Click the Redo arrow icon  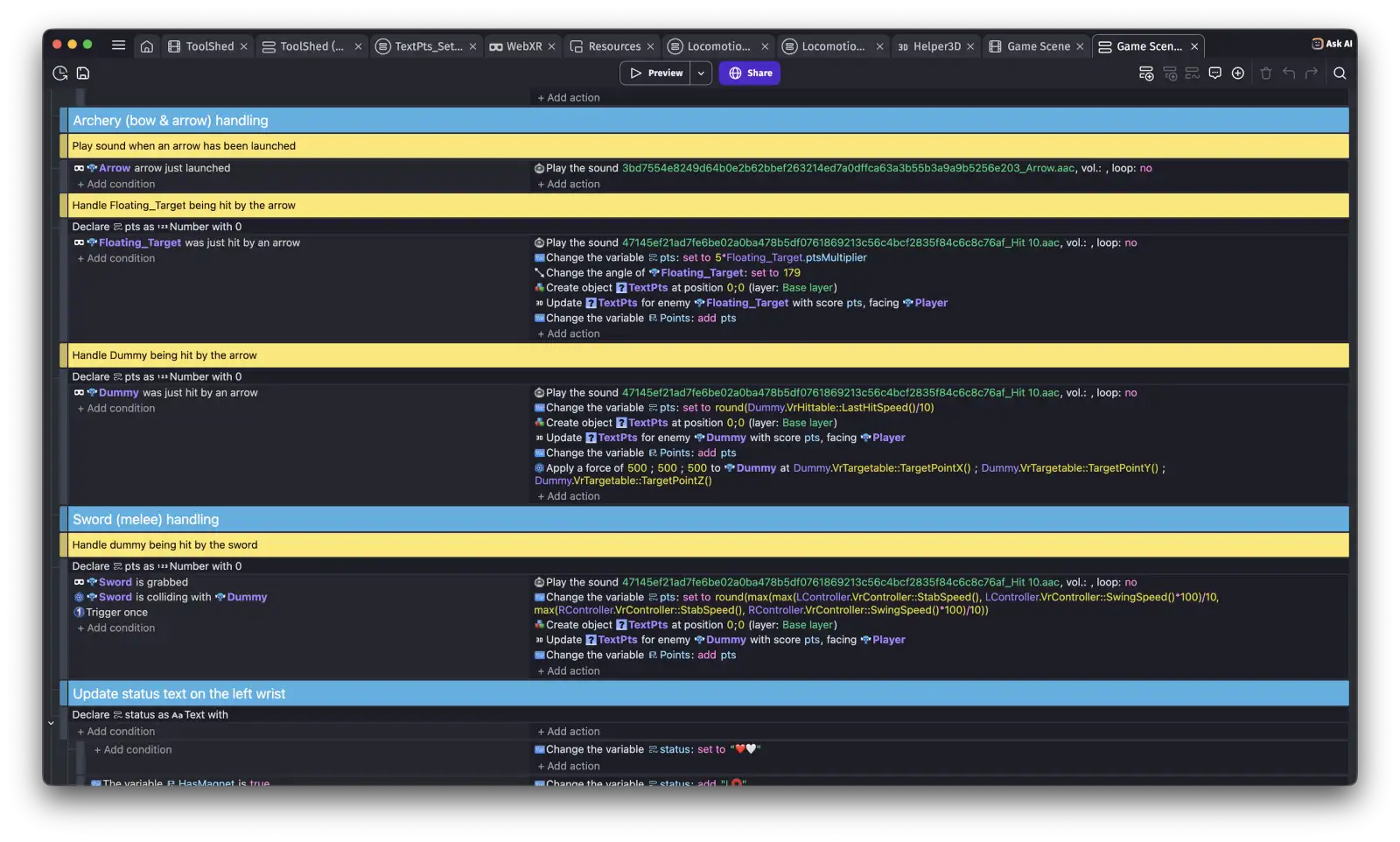[1312, 74]
